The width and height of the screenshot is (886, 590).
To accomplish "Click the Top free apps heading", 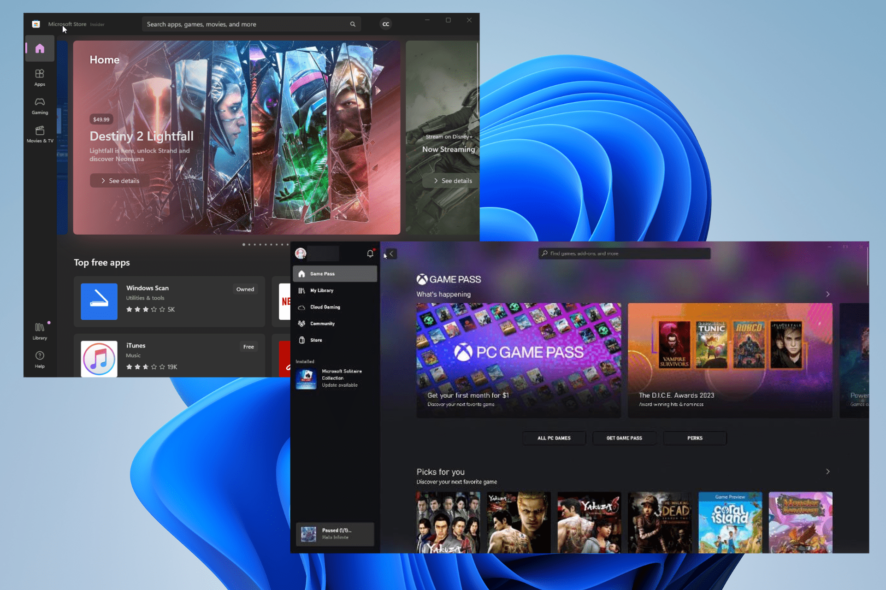I will tap(102, 262).
